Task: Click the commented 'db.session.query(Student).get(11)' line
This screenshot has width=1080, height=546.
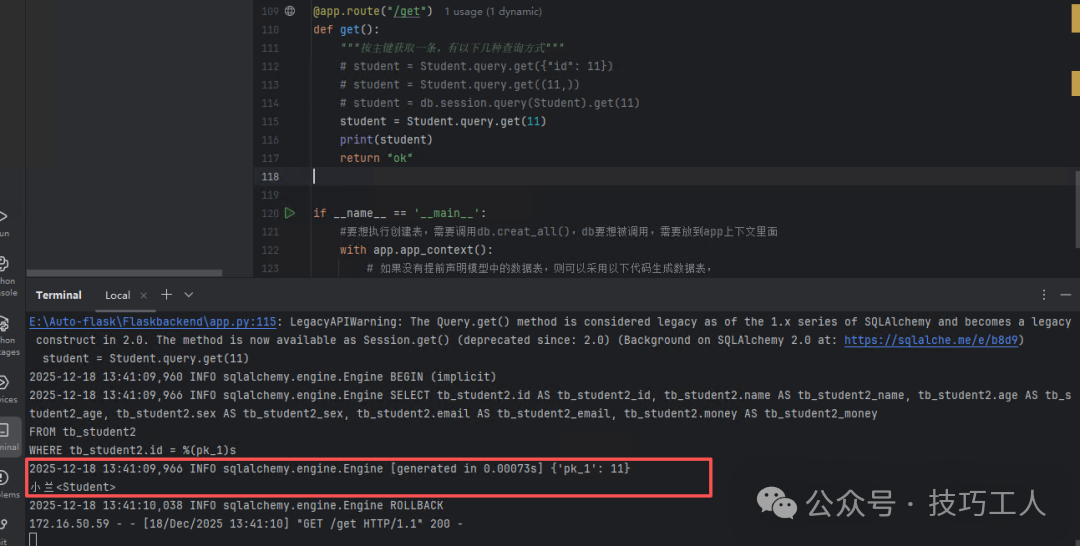Action: (x=490, y=103)
